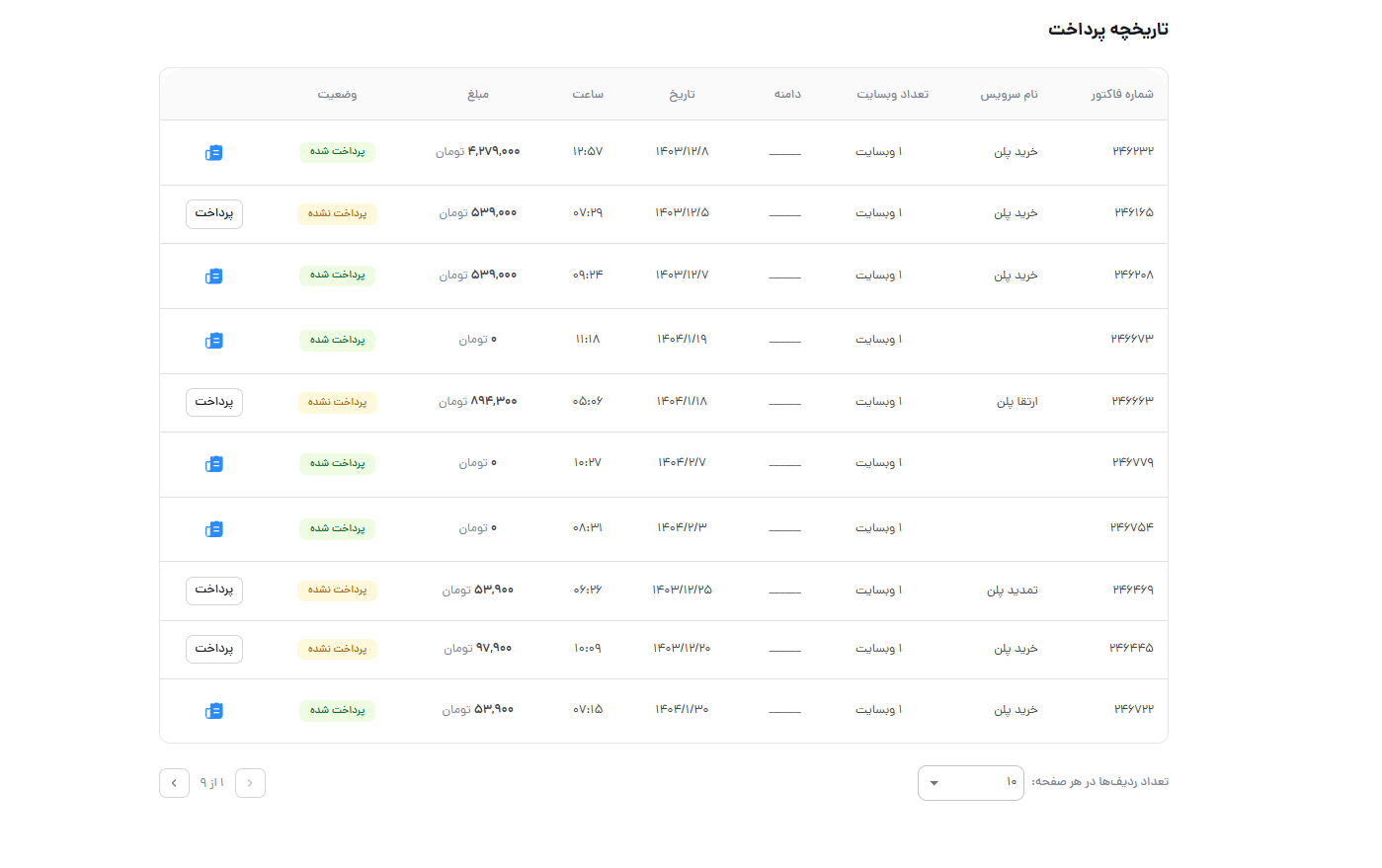Click پرداخت نشده badge for invoice ۲۴۶۴۴۵
This screenshot has height=868, width=1382.
pos(337,649)
